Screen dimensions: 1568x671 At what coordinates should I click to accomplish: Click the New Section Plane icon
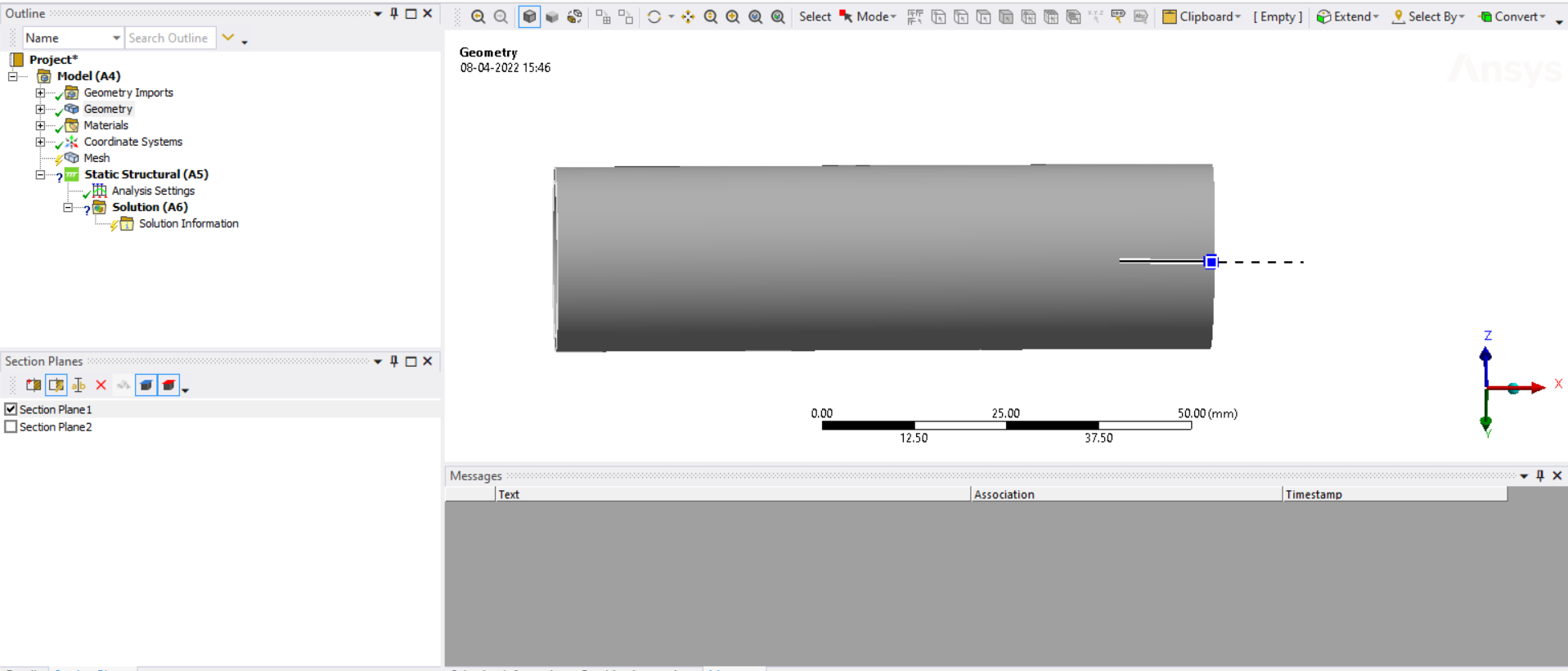coord(34,385)
